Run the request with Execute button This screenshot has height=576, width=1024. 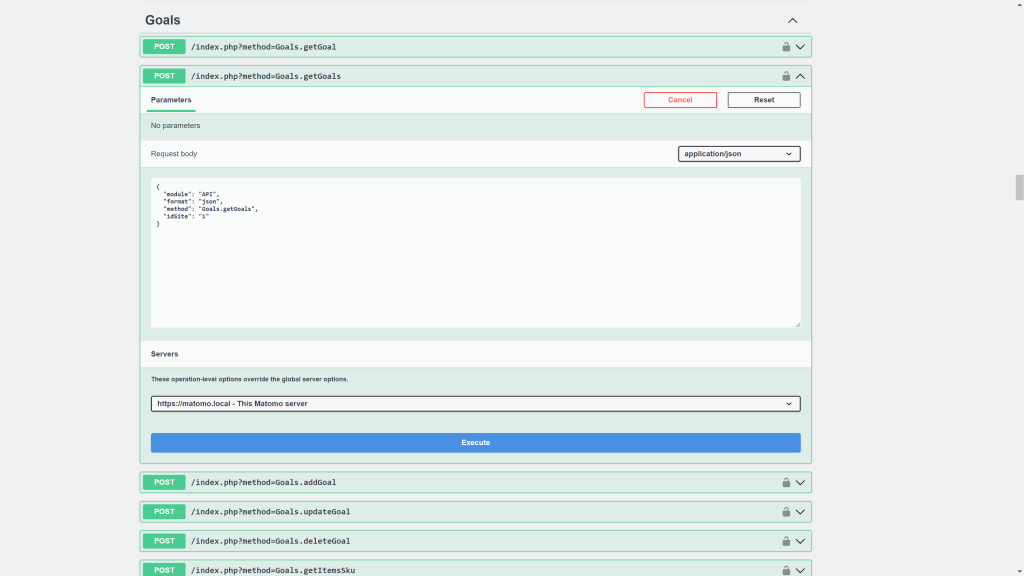click(475, 442)
